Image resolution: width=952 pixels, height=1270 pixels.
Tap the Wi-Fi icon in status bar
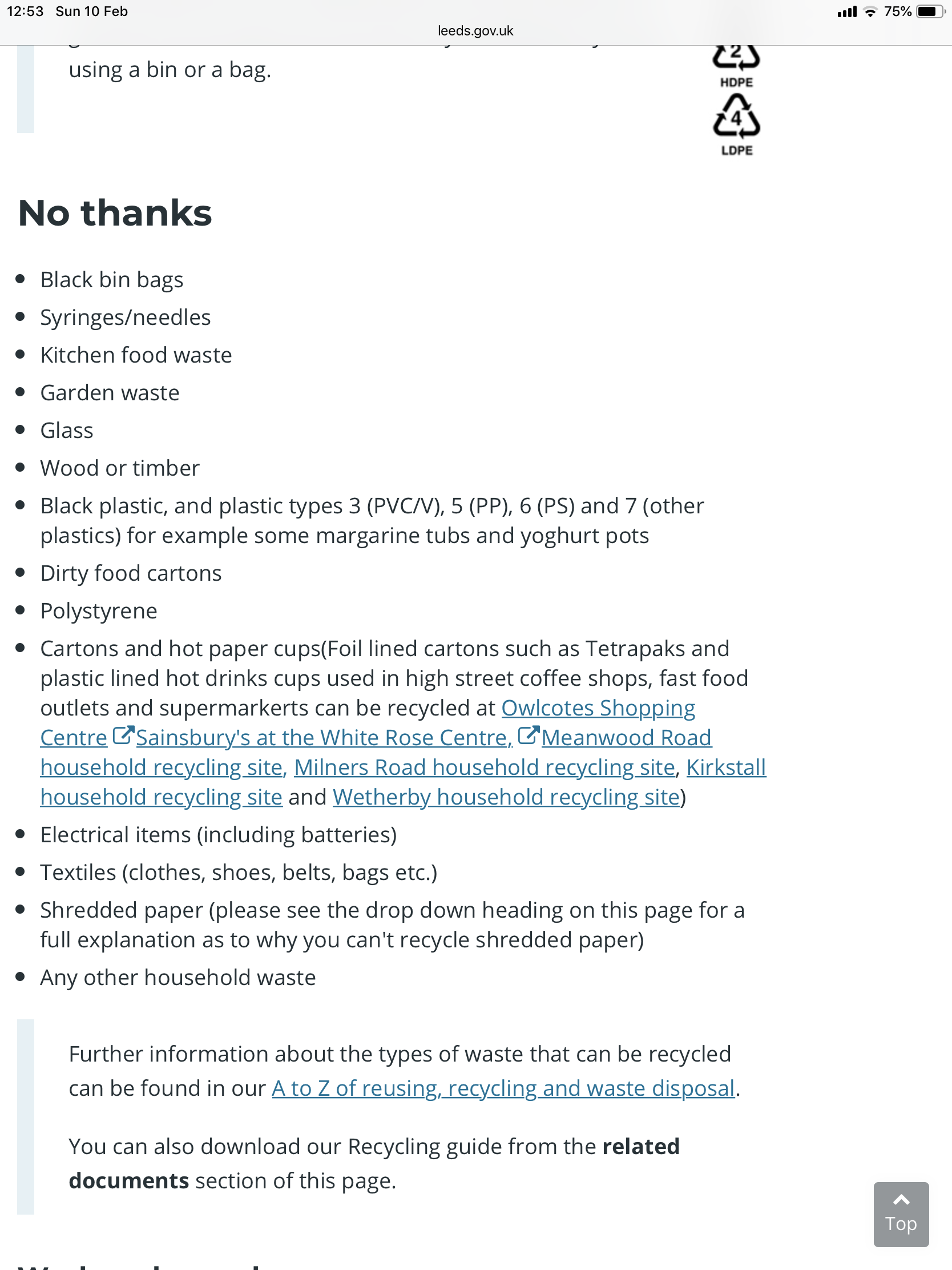click(x=870, y=11)
